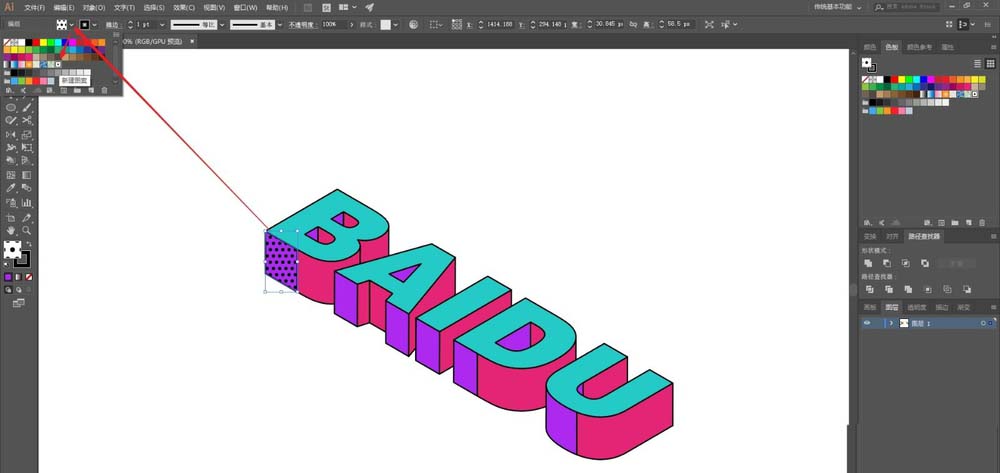Screen dimensions: 1000x473
Task: Close the open document tab
Action: [192, 41]
